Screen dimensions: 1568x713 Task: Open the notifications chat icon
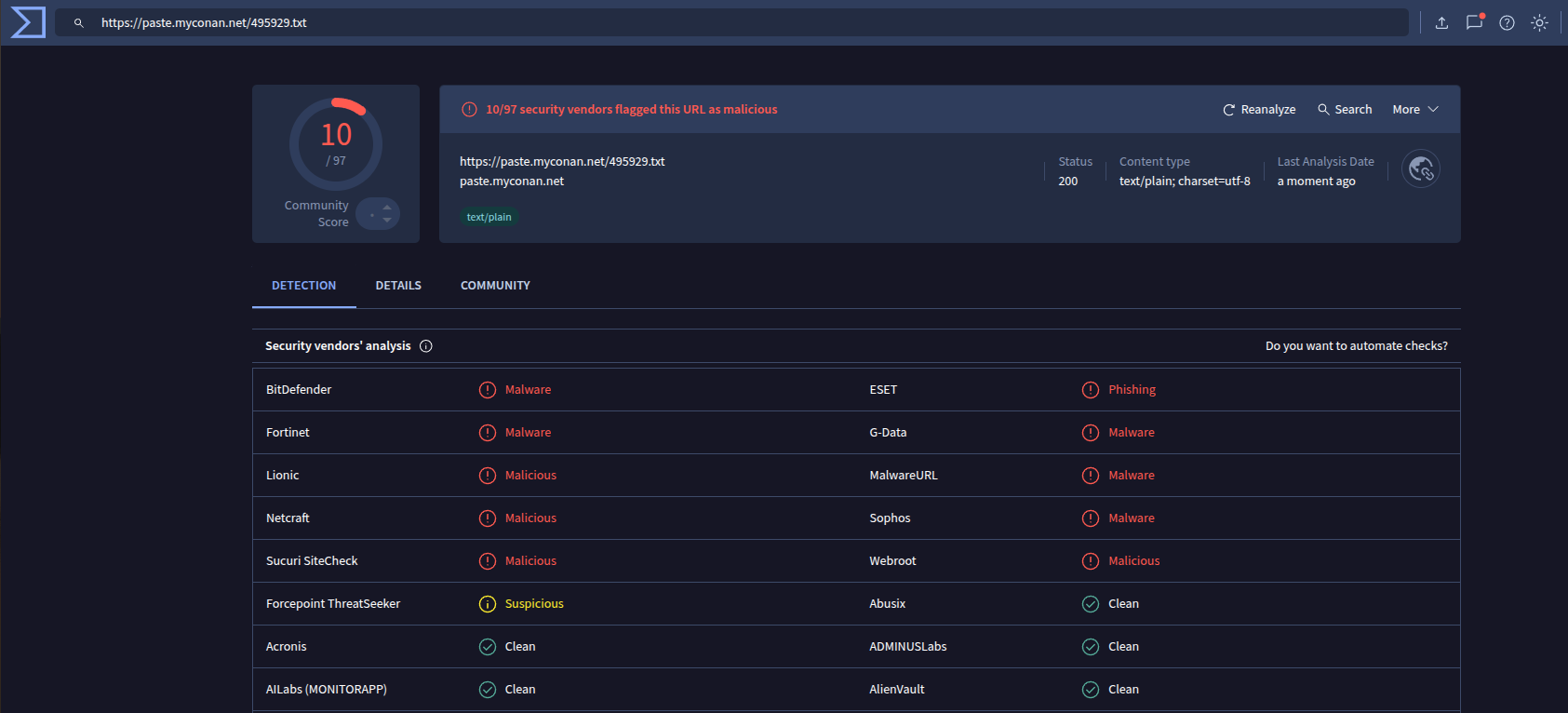(x=1474, y=22)
